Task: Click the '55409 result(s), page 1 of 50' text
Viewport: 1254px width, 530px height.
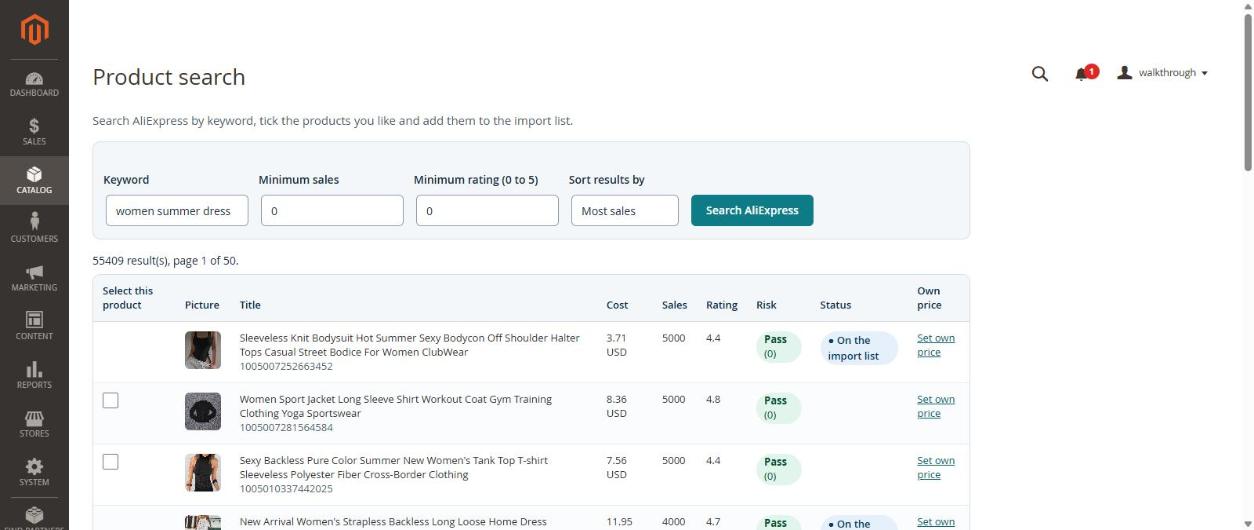Action: pos(165,260)
